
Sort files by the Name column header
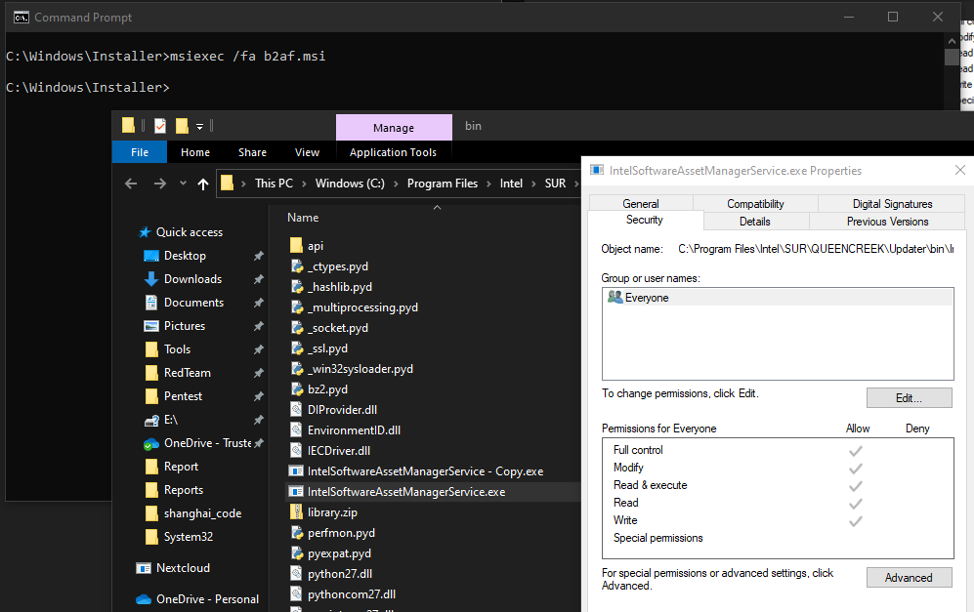point(303,217)
